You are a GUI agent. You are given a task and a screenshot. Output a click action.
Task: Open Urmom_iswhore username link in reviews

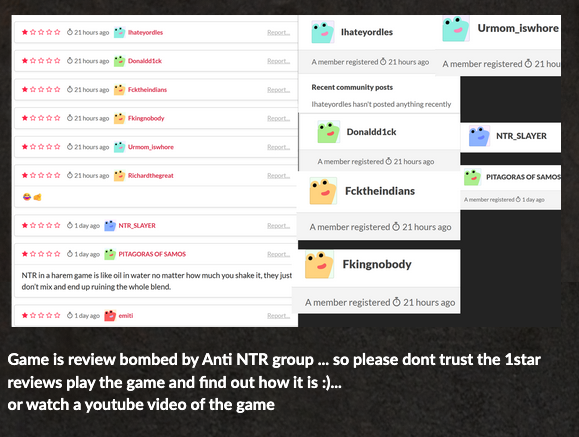click(x=151, y=147)
